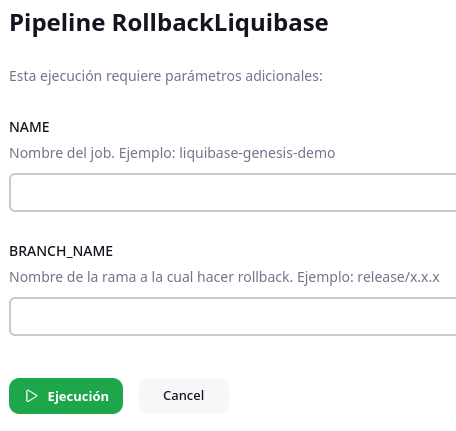Click the BRANCH_NAME parameter label
Screen dimensions: 456x431
point(61,251)
